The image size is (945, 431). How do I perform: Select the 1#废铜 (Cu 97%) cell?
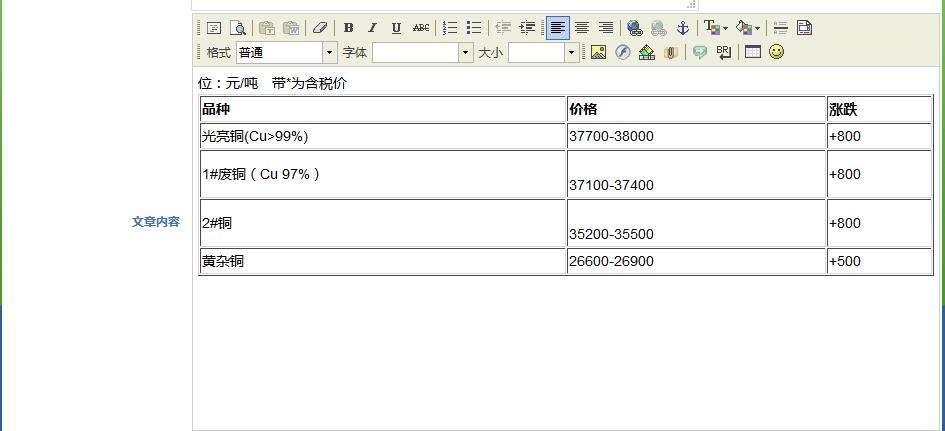(x=383, y=174)
